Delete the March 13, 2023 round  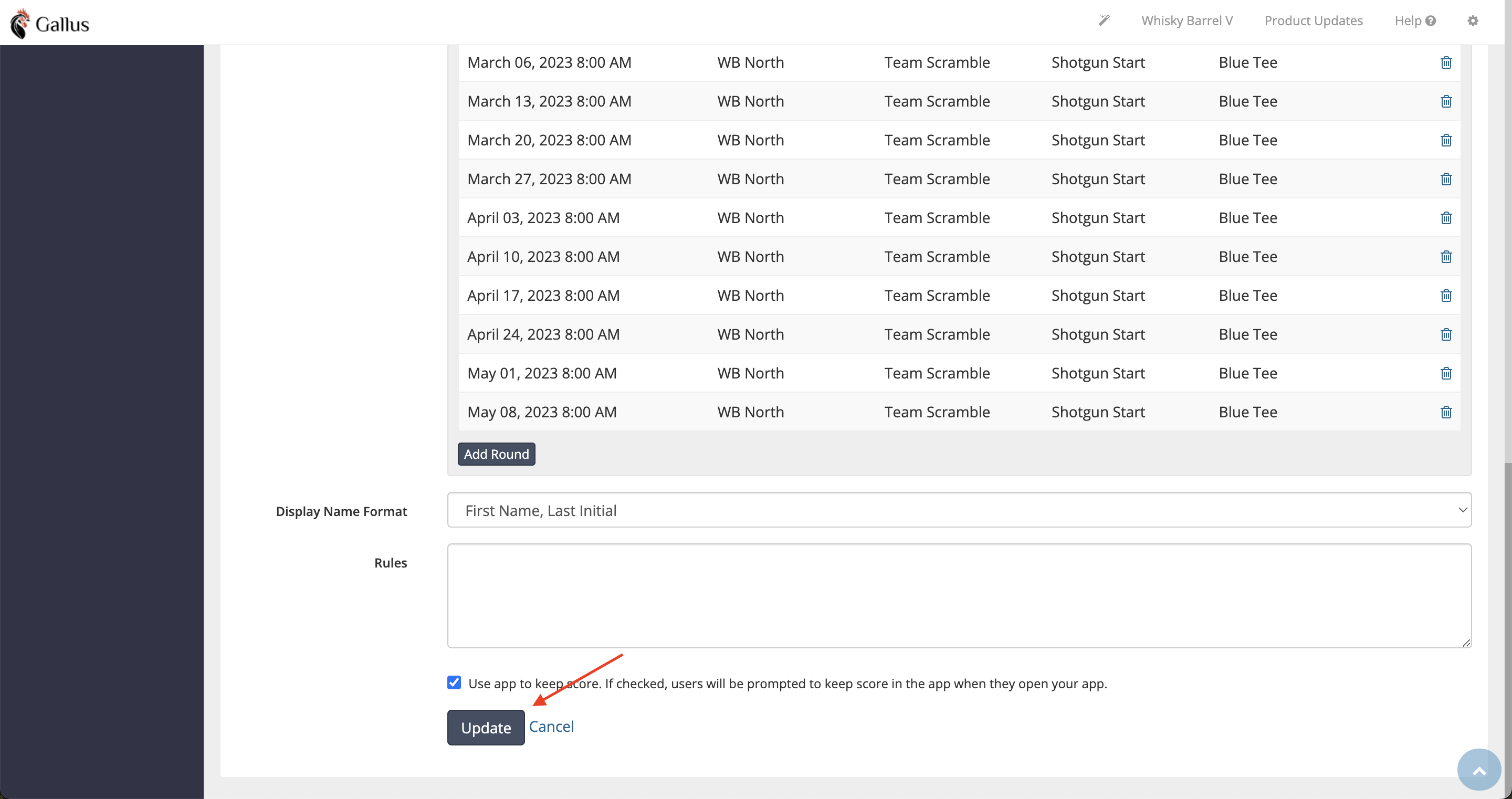click(1446, 101)
